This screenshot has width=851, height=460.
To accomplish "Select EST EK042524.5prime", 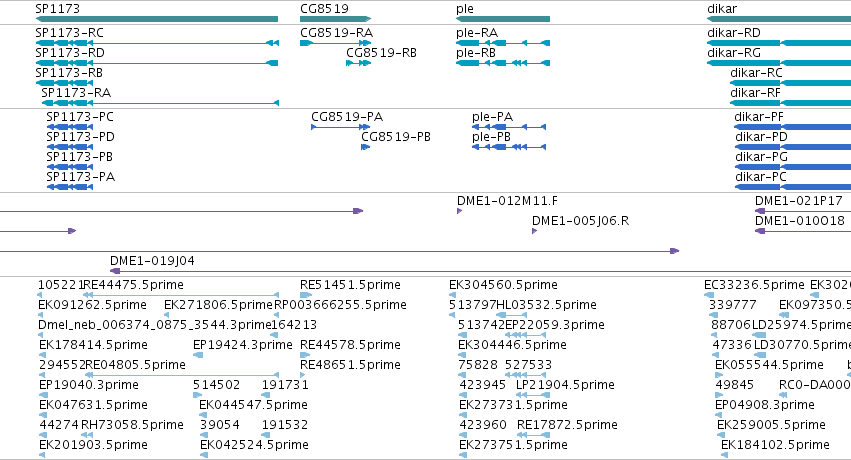I will pos(255,445).
